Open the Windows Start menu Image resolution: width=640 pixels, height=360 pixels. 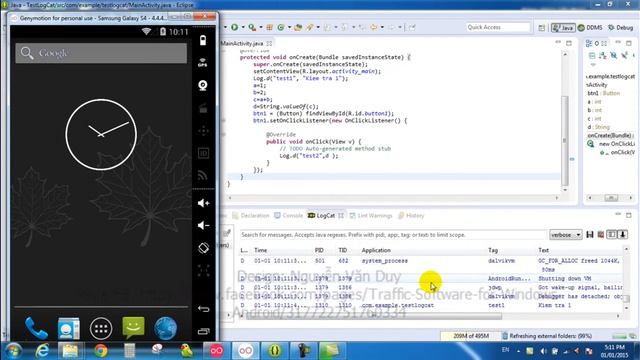13,351
